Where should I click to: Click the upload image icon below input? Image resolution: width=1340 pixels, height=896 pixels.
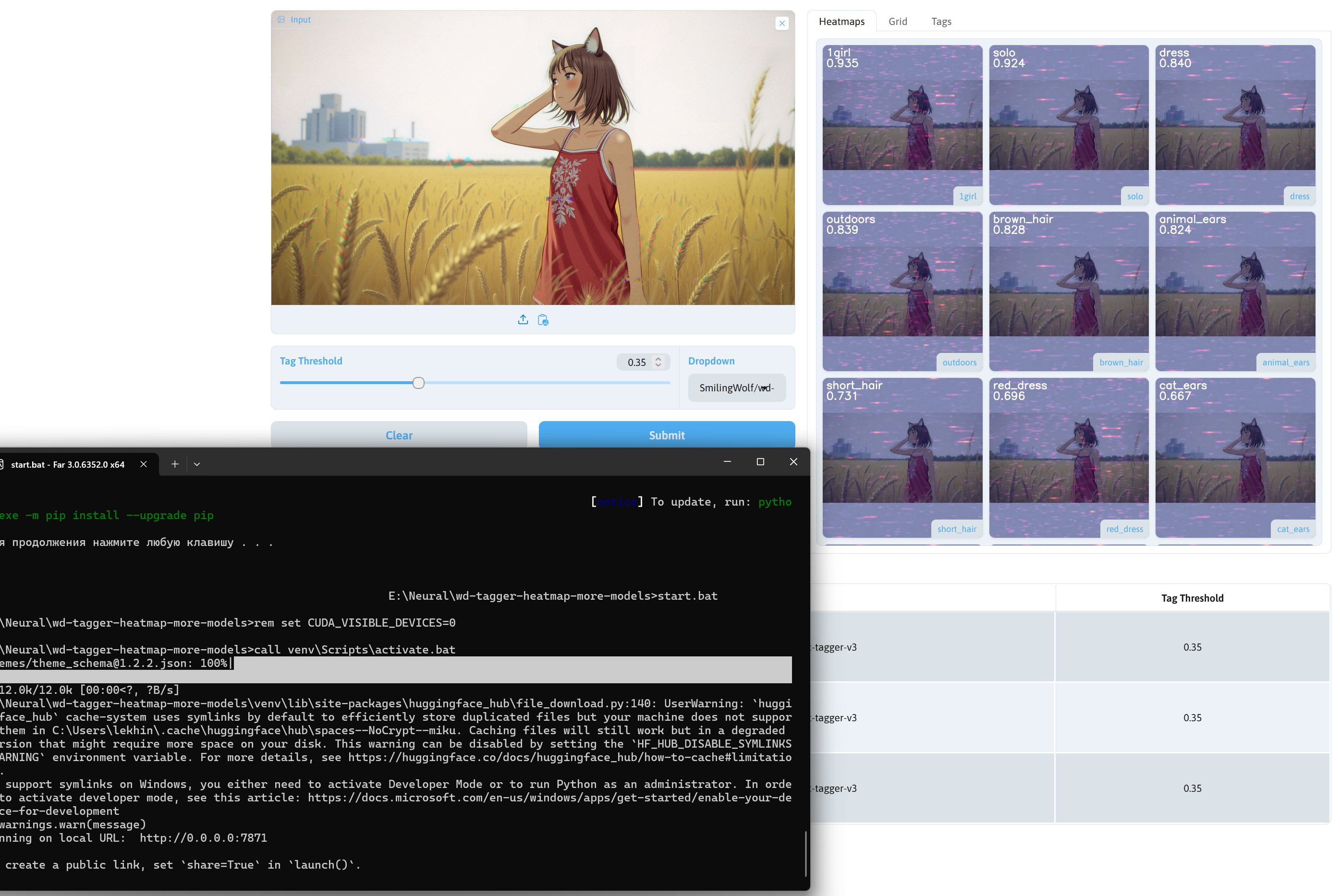(523, 320)
